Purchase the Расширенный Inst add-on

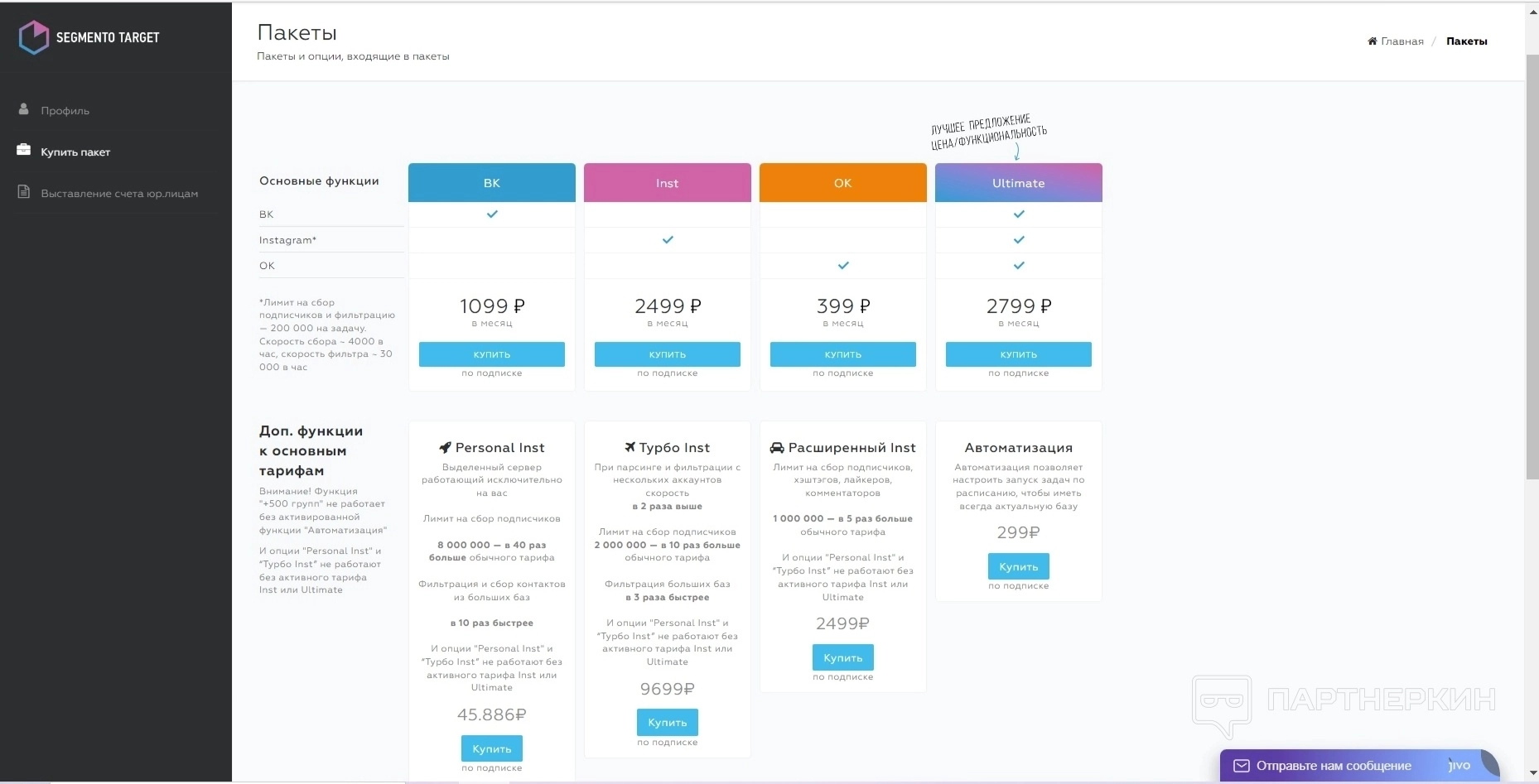842,658
